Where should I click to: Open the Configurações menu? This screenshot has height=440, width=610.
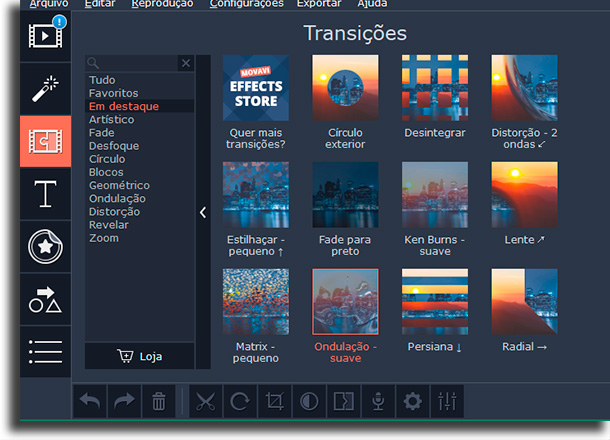click(247, 4)
